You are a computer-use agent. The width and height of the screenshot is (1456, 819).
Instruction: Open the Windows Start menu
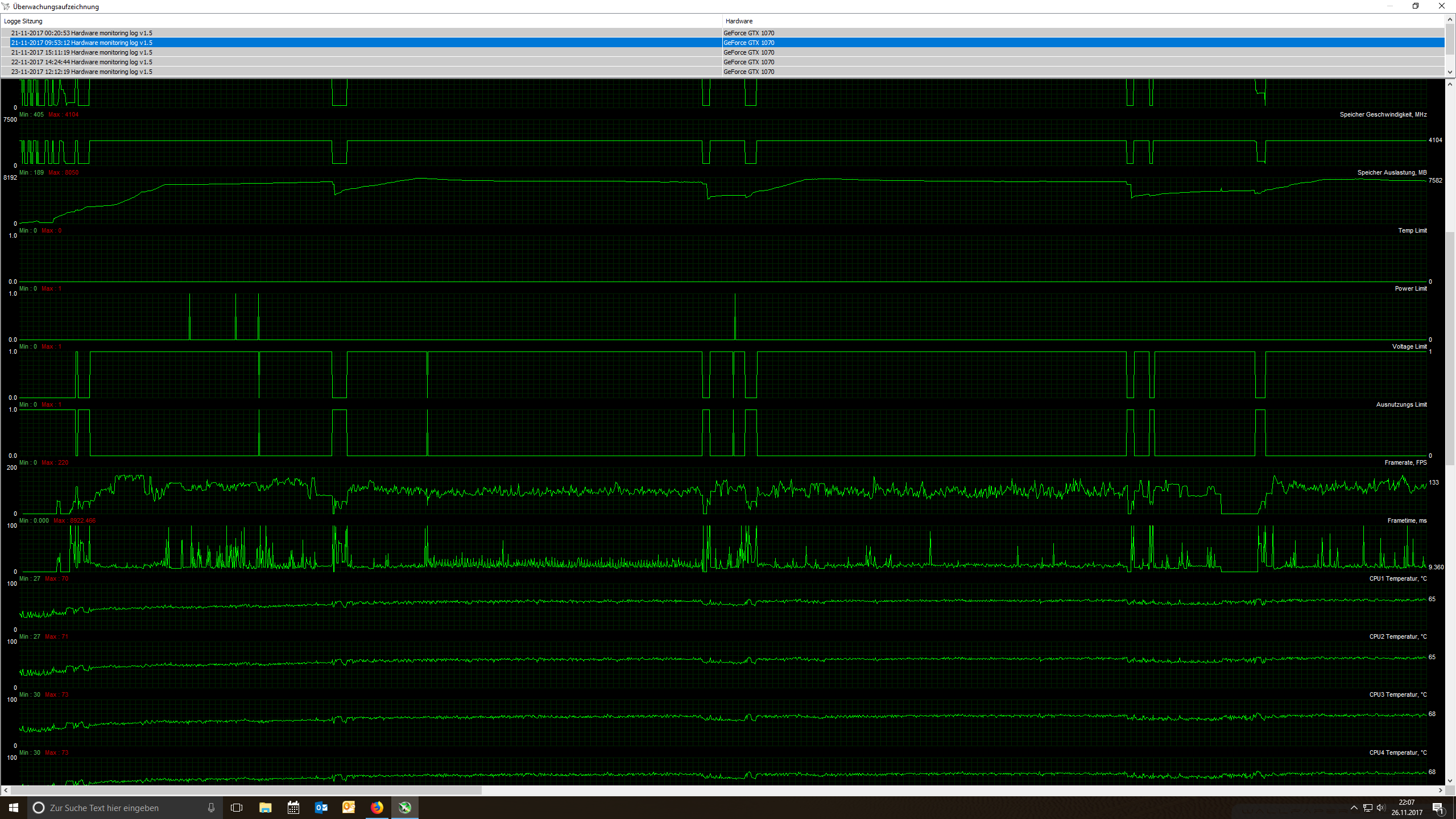(14, 808)
